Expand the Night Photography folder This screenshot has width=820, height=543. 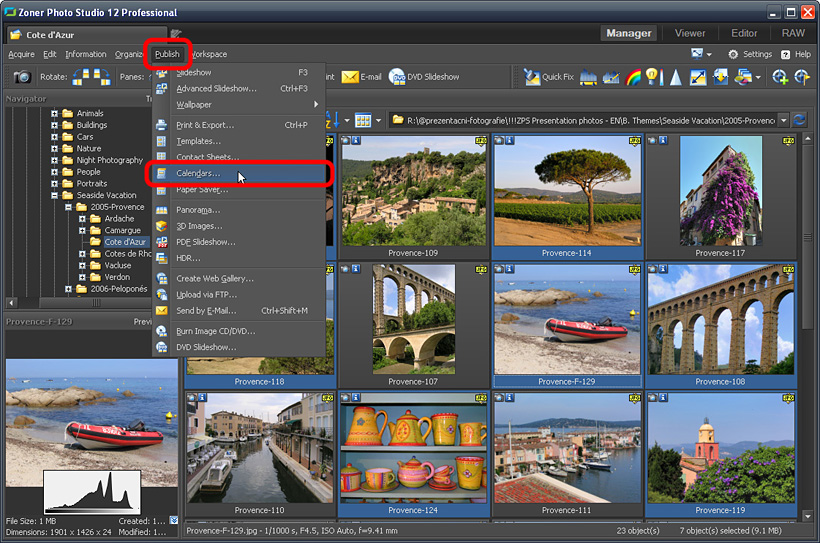(x=54, y=160)
